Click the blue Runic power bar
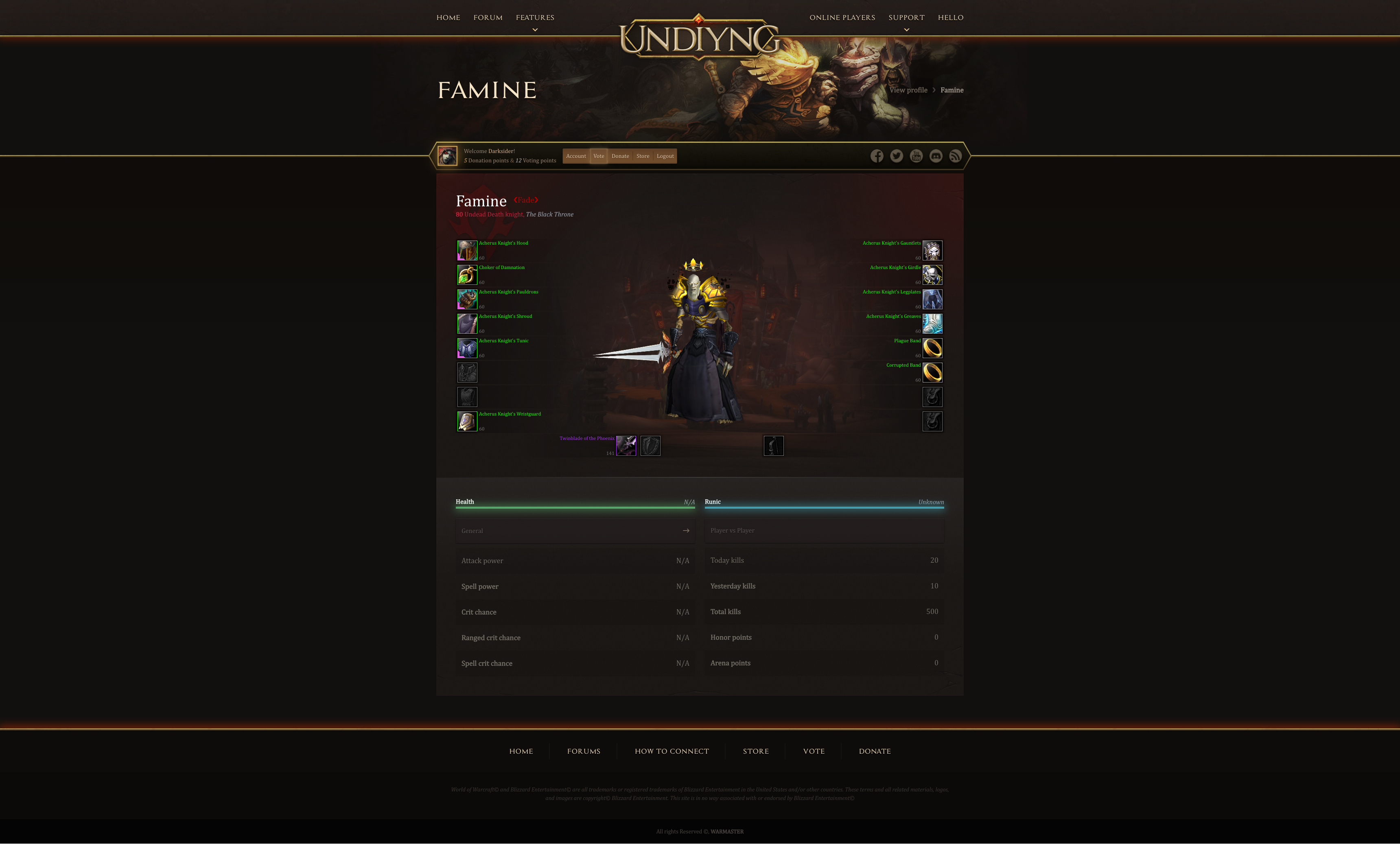The height and width of the screenshot is (844, 1400). [825, 508]
